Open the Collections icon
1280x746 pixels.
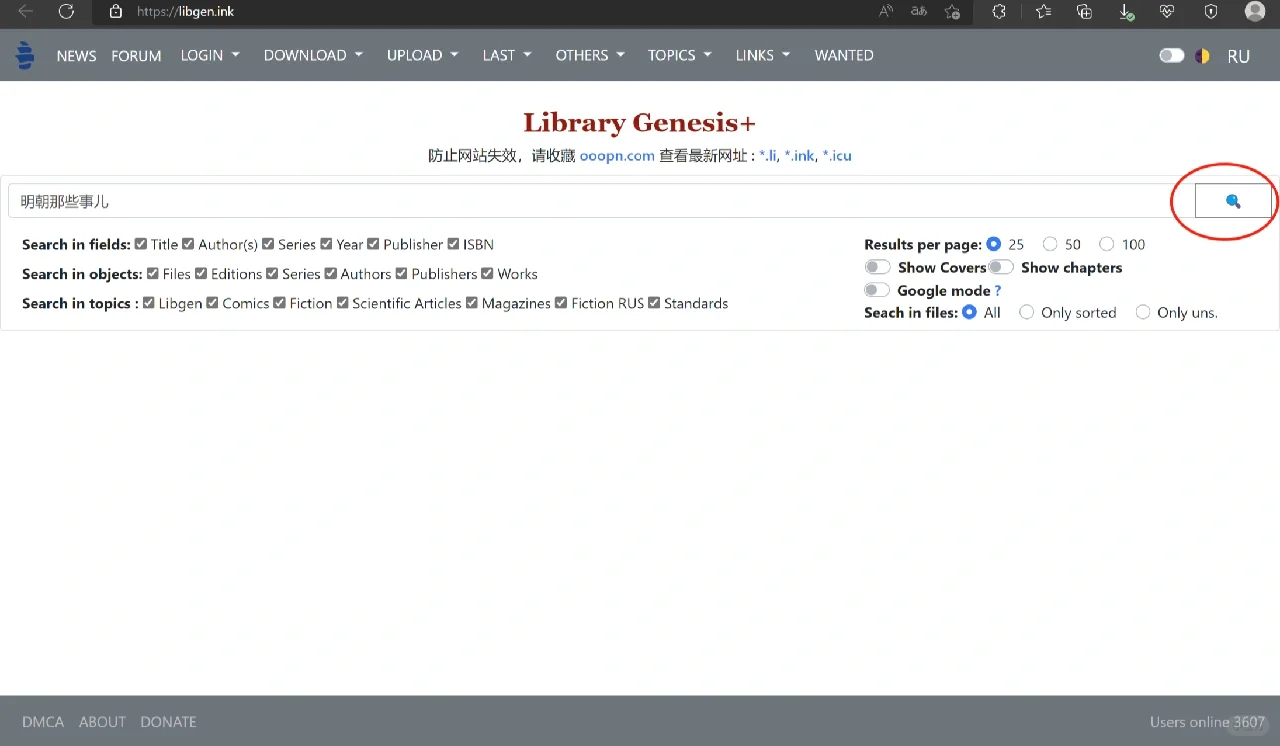[x=1085, y=12]
